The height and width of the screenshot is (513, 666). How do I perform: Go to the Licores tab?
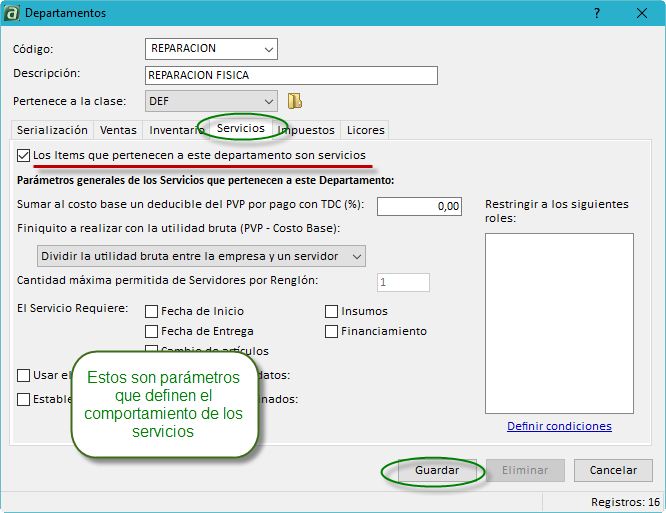[365, 130]
